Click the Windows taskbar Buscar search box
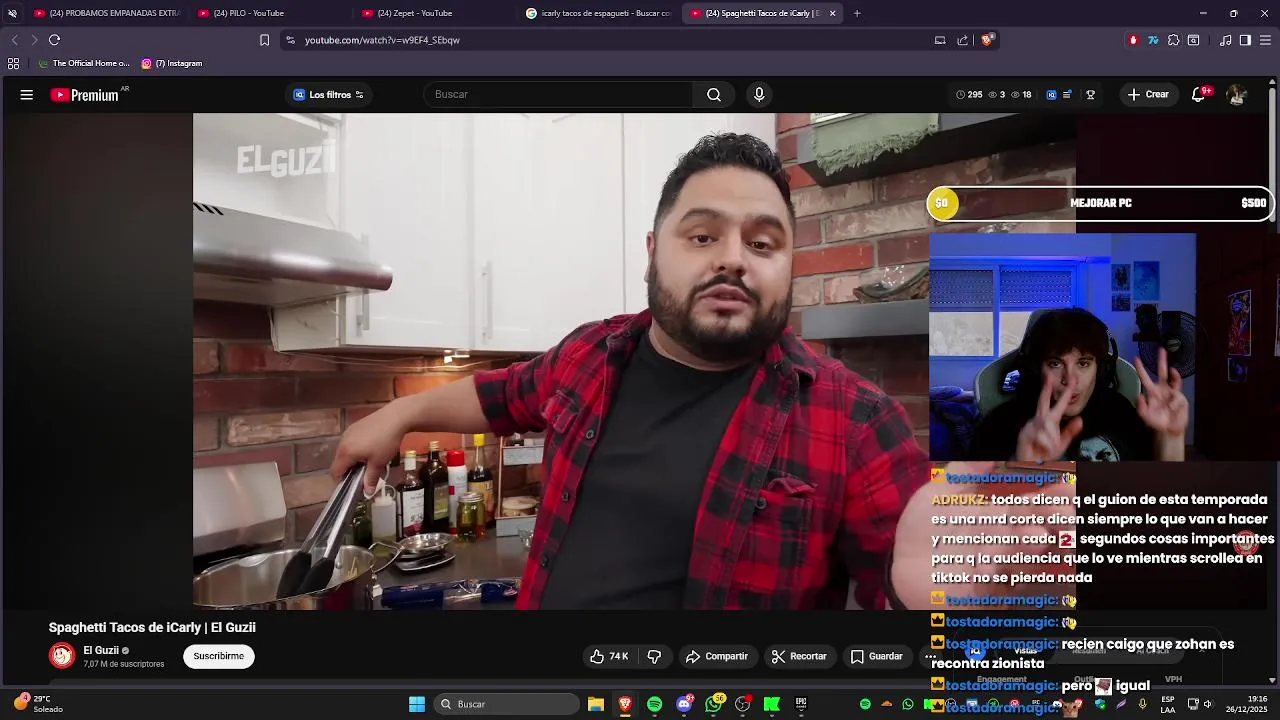This screenshot has width=1280, height=720. [507, 704]
